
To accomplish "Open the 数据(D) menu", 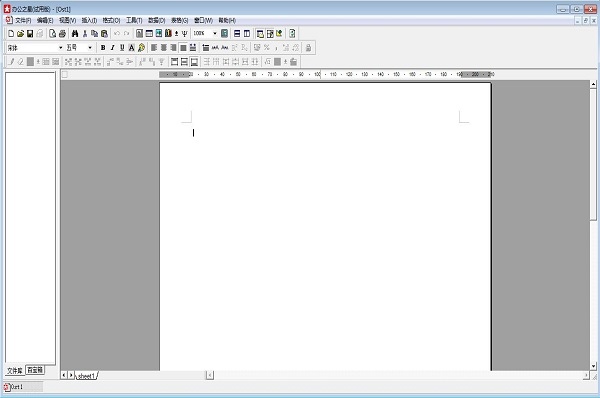I will (x=157, y=20).
